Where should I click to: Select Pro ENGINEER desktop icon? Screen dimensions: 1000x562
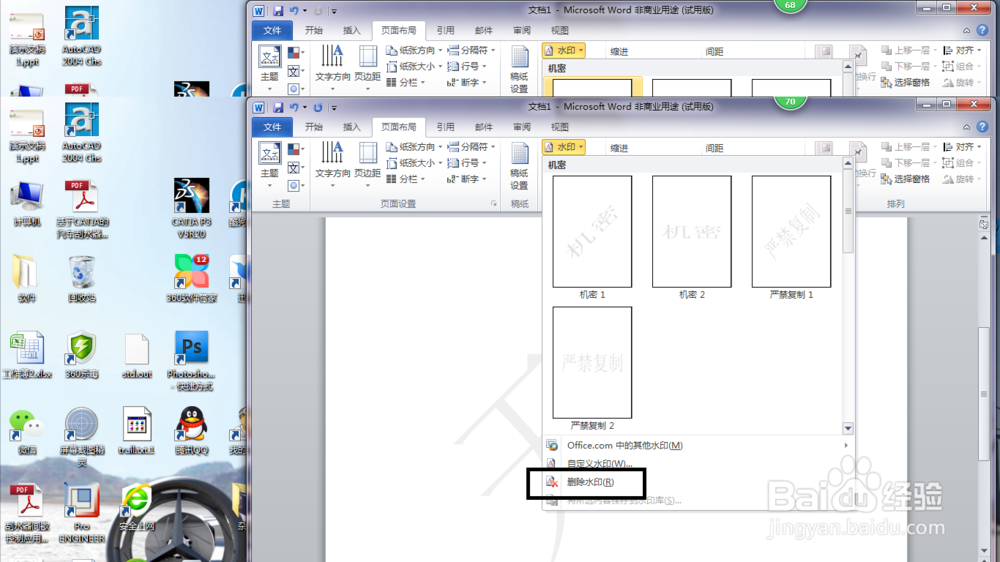82,514
